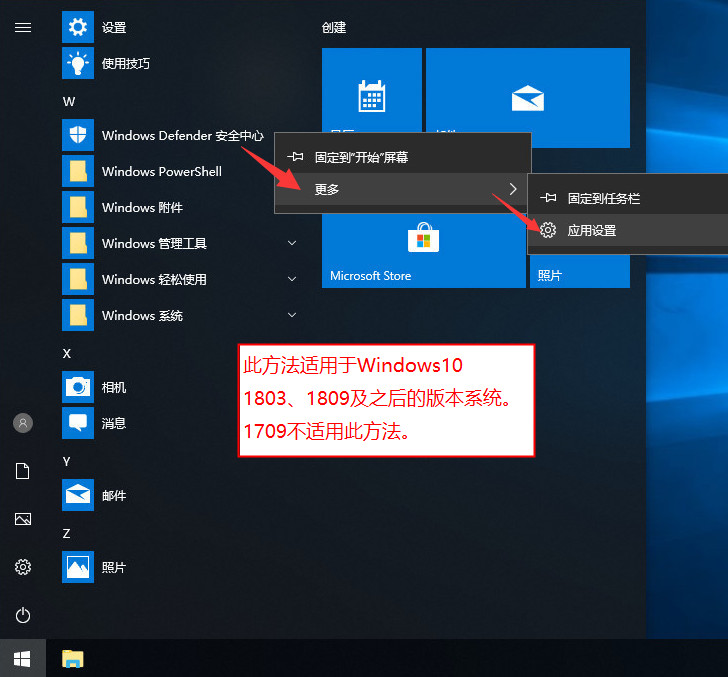The width and height of the screenshot is (728, 677).
Task: Open Documents from the left rail icon
Action: [23, 471]
